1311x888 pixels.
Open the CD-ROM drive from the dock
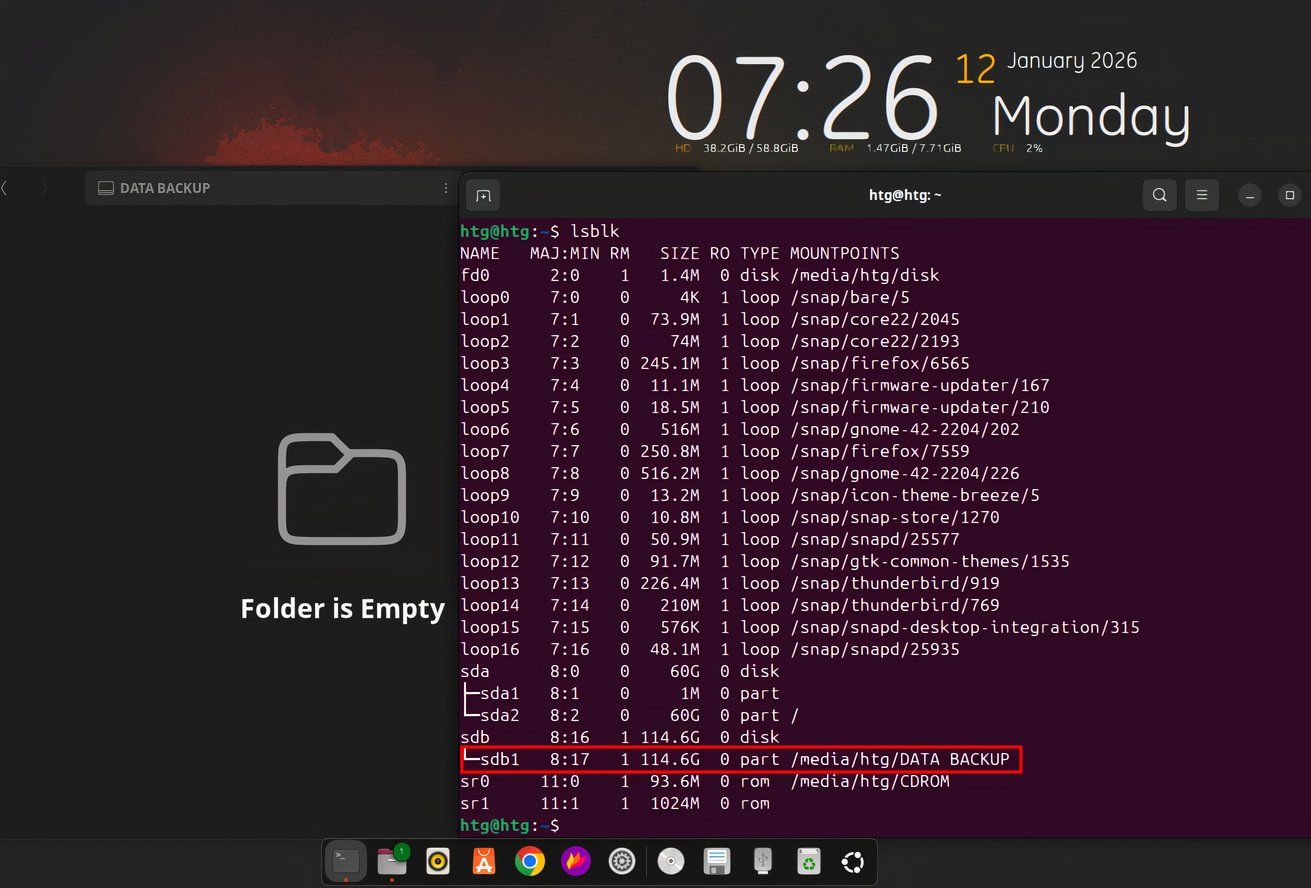[670, 861]
